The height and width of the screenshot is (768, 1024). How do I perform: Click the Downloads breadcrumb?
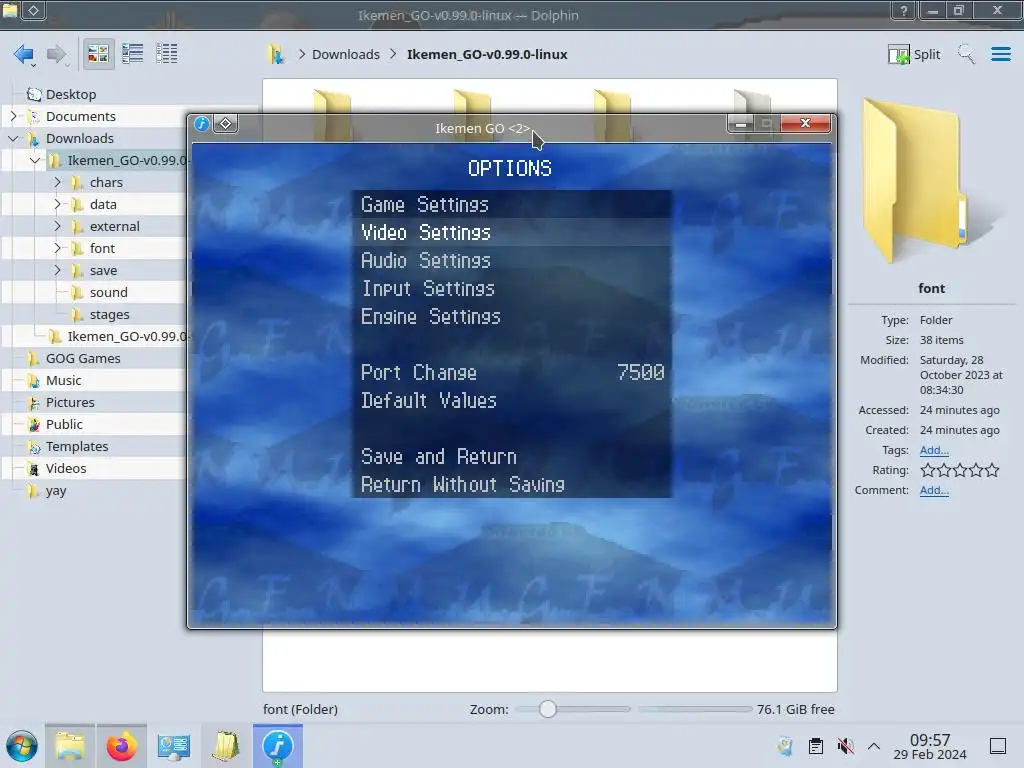345,54
